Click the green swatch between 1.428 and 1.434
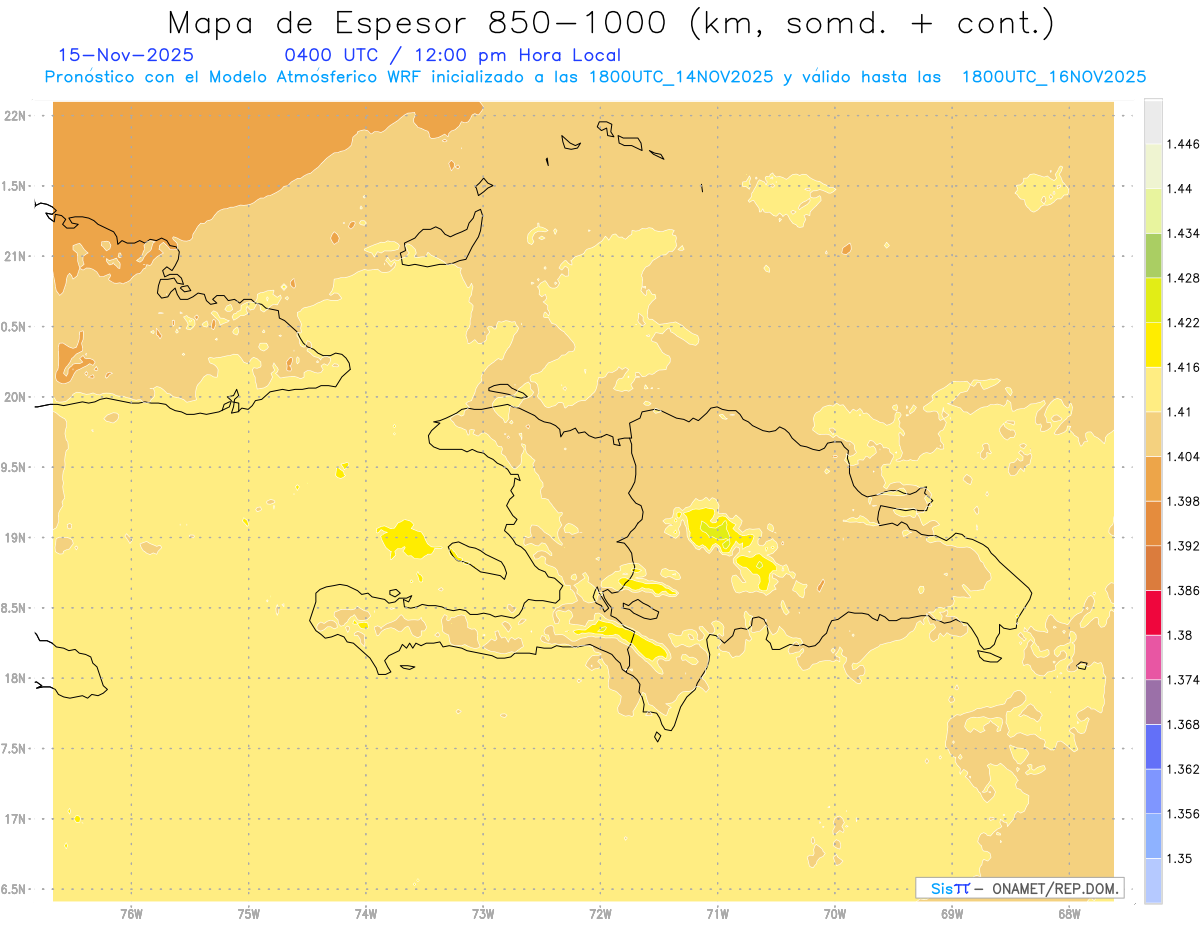 tap(1153, 255)
